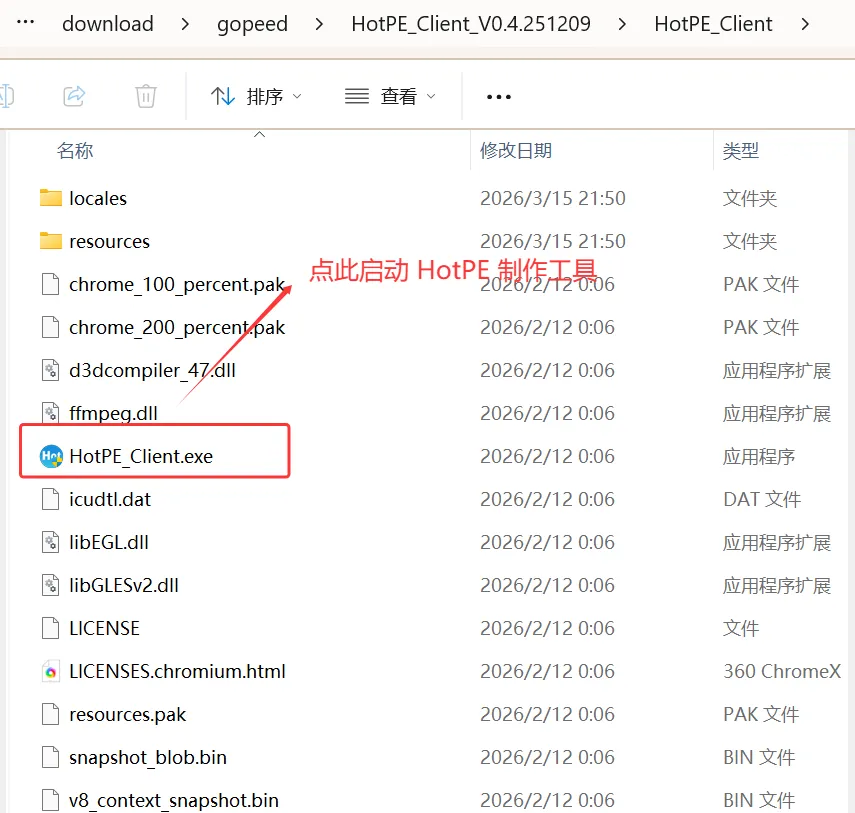Screen dimensions: 855x813
Task: Click the chrome_200_percent.pak file name
Action: click(177, 328)
